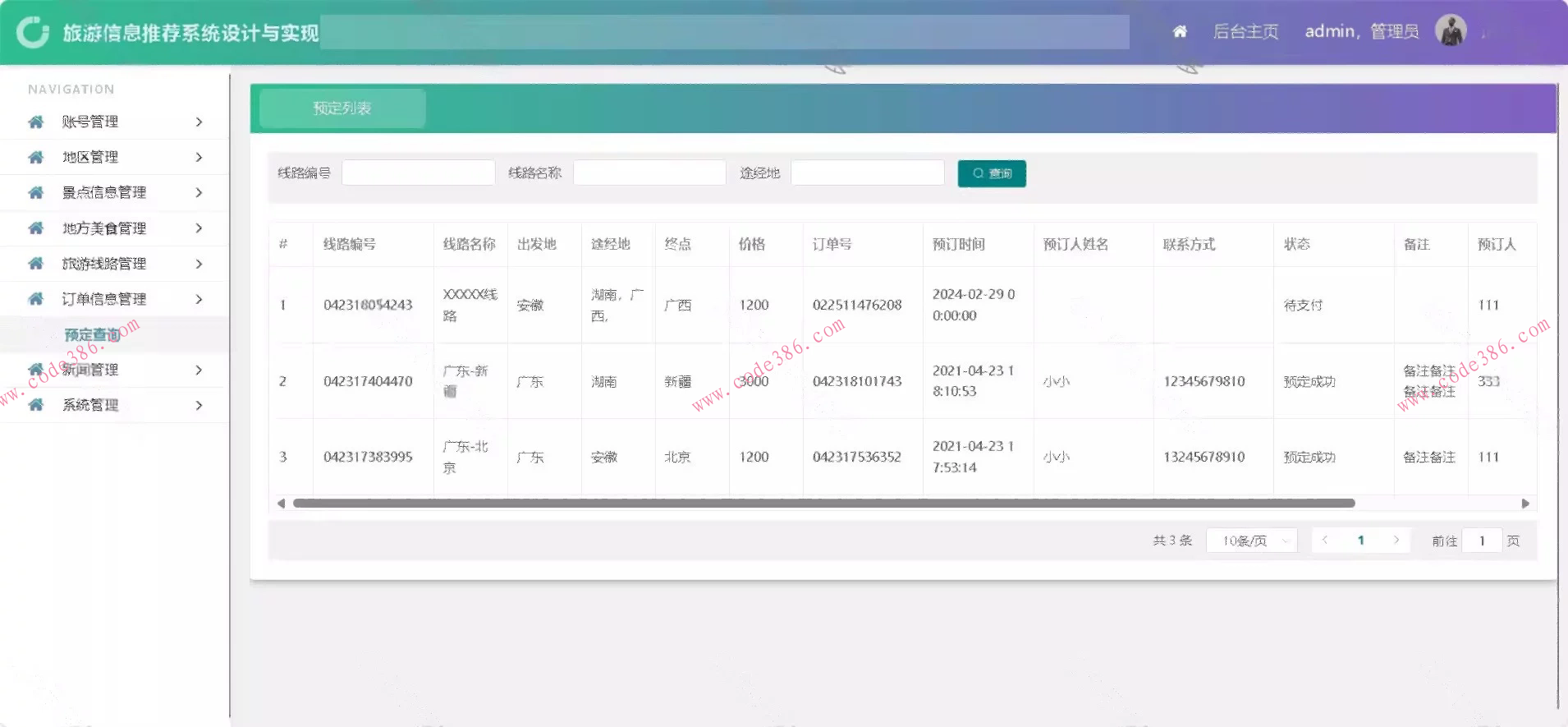Click the app logo icon in header
This screenshot has width=1568, height=727.
tap(33, 32)
